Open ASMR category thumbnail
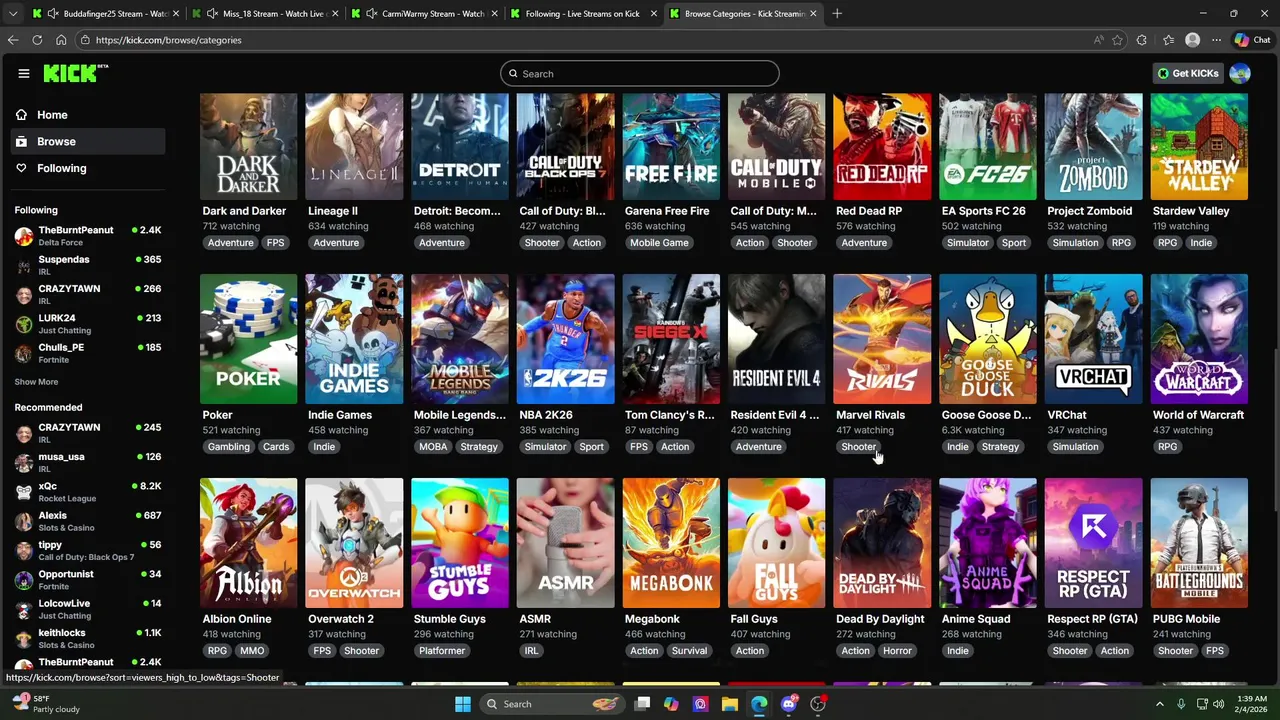The height and width of the screenshot is (720, 1280). coord(566,543)
